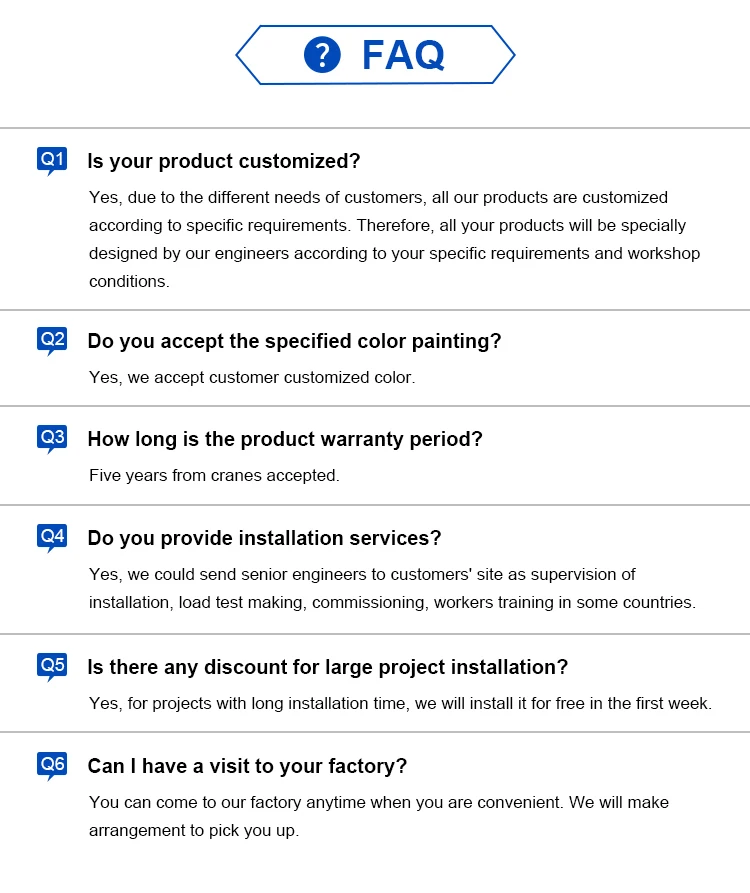This screenshot has height=893, width=750.
Task: Click the Q6 speech bubble icon
Action: [x=52, y=766]
